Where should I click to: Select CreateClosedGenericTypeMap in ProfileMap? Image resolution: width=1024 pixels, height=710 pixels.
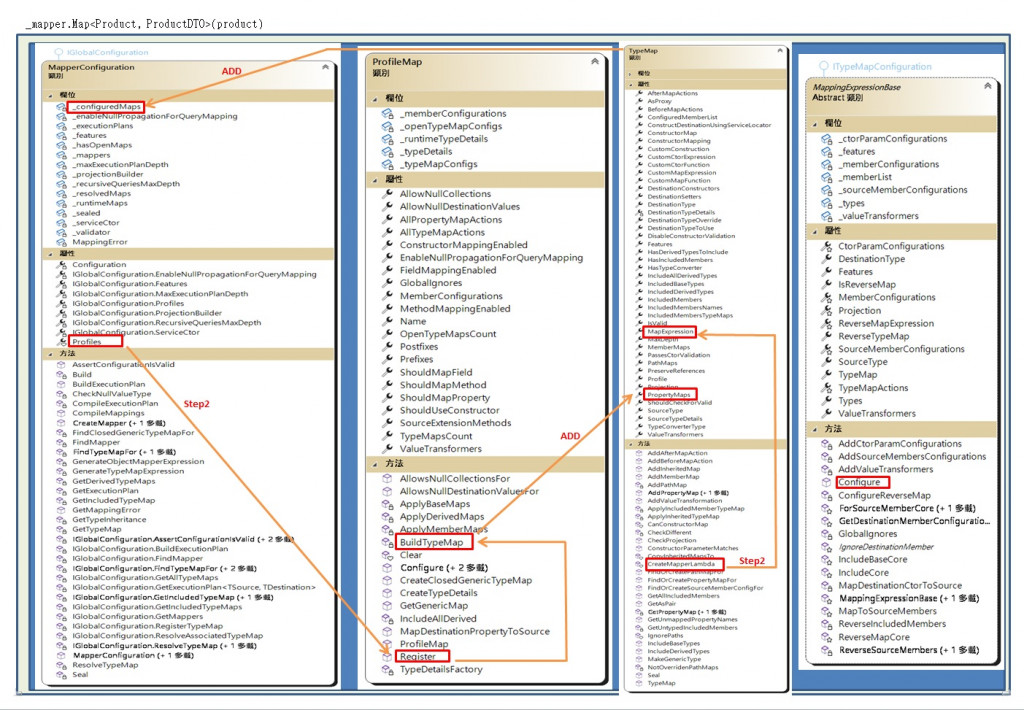click(x=466, y=580)
